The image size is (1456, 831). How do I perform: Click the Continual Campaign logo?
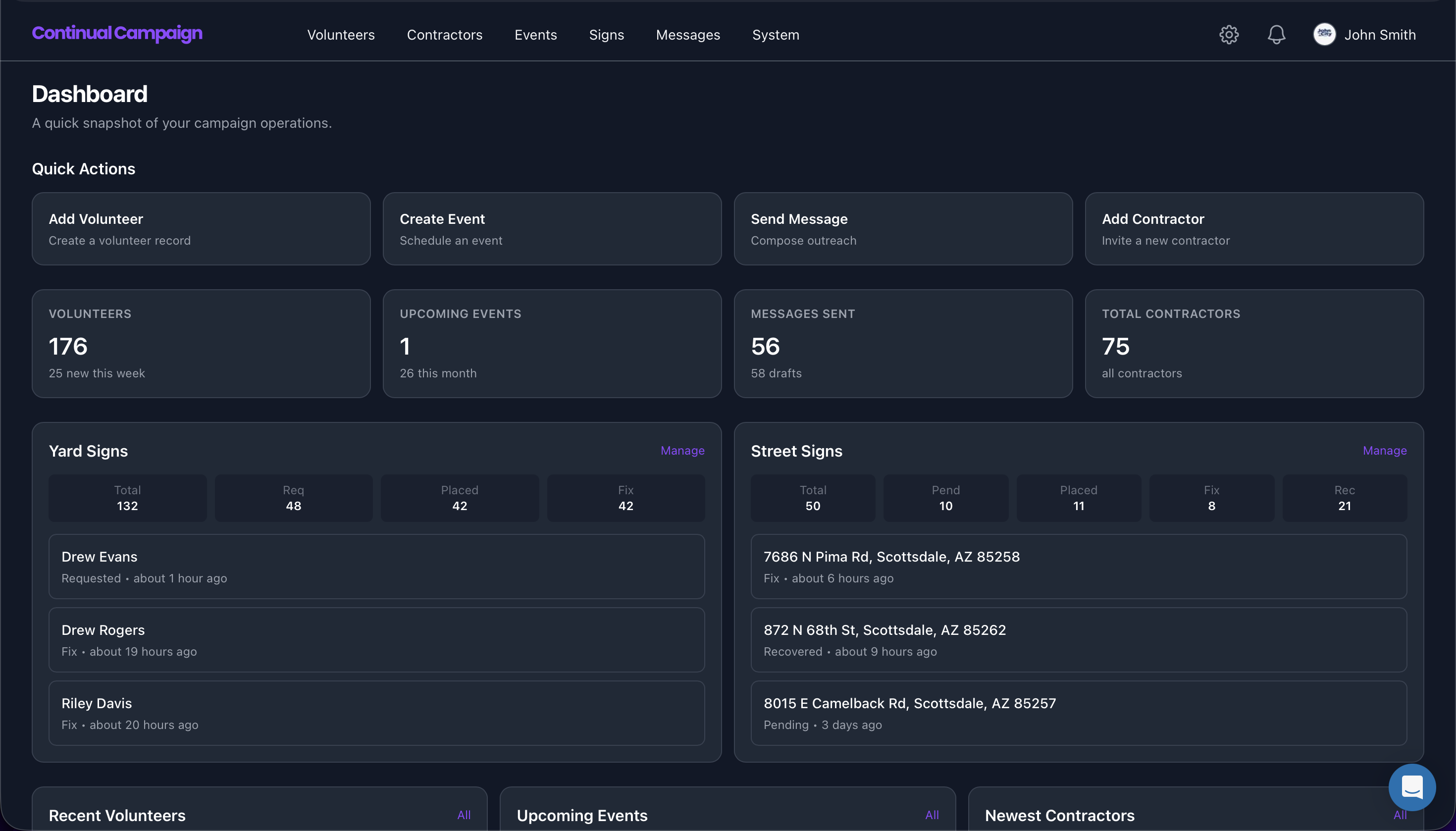117,33
